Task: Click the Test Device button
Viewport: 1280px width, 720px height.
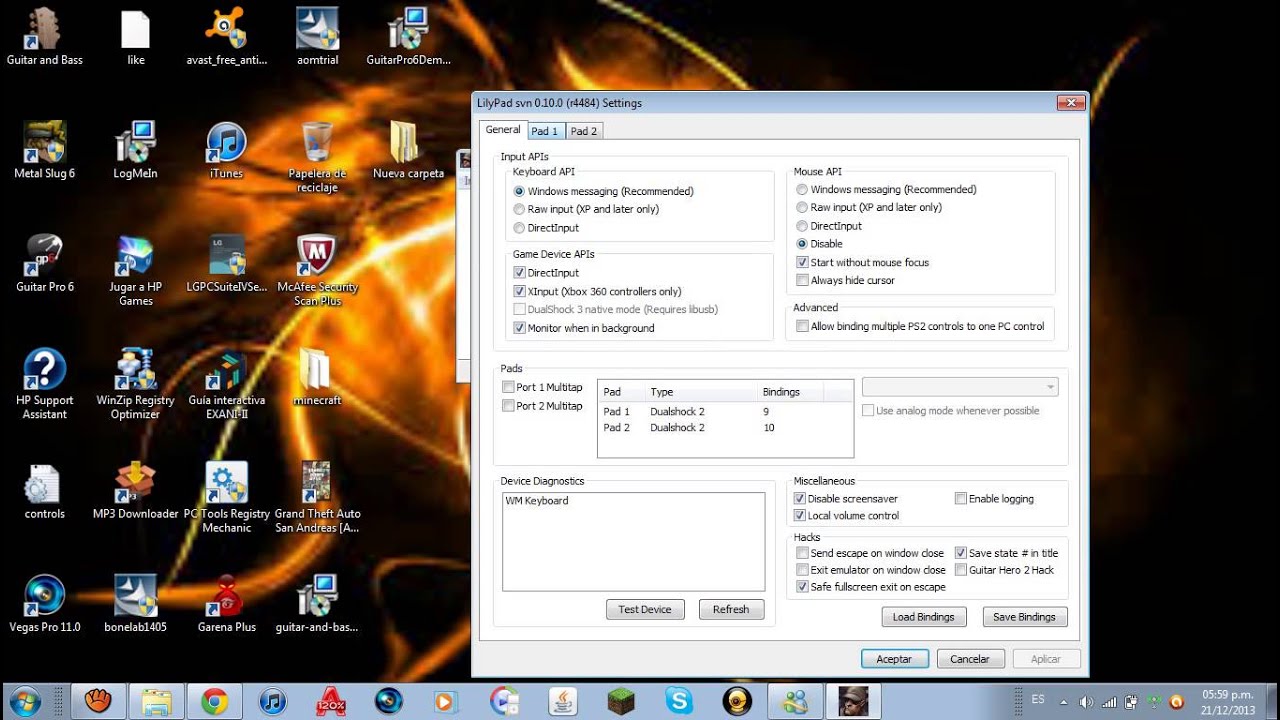Action: pos(645,609)
